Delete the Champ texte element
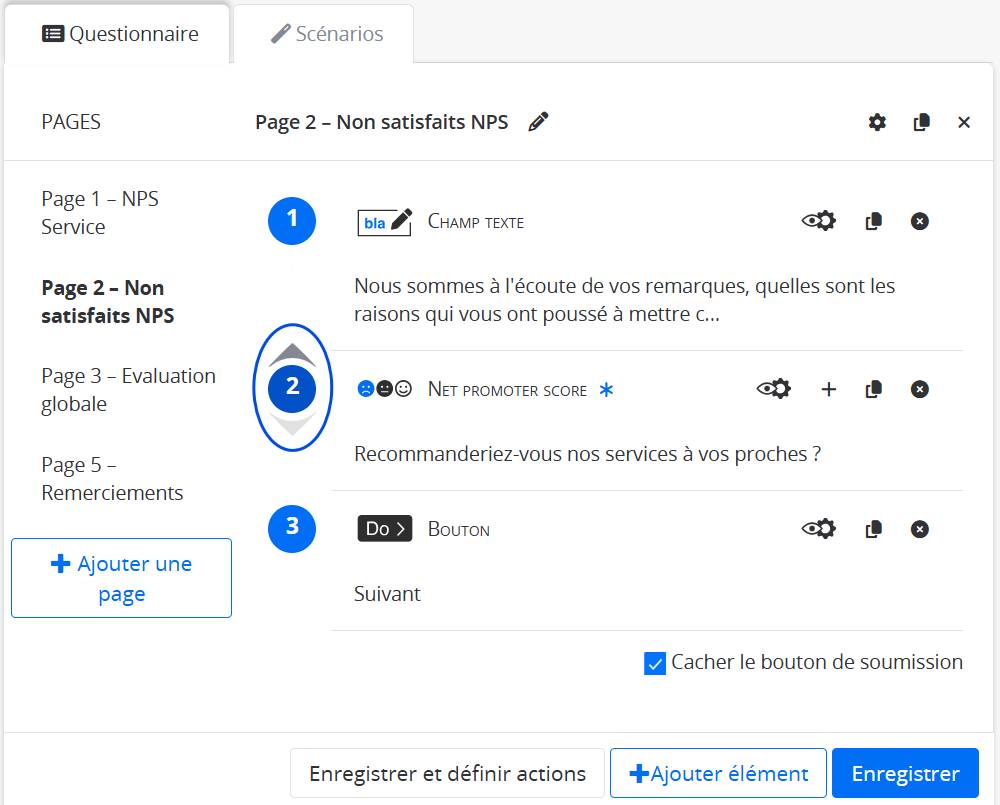 point(920,221)
